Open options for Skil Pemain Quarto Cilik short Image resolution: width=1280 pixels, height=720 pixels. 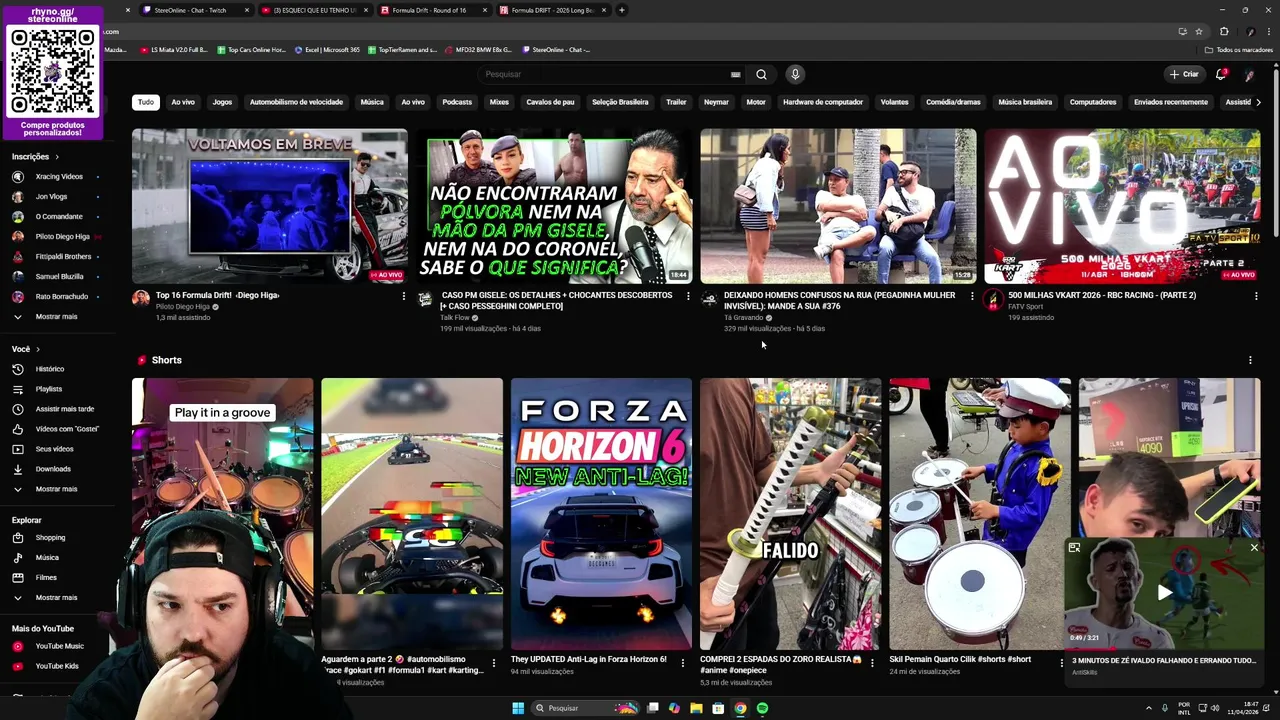click(x=1062, y=662)
